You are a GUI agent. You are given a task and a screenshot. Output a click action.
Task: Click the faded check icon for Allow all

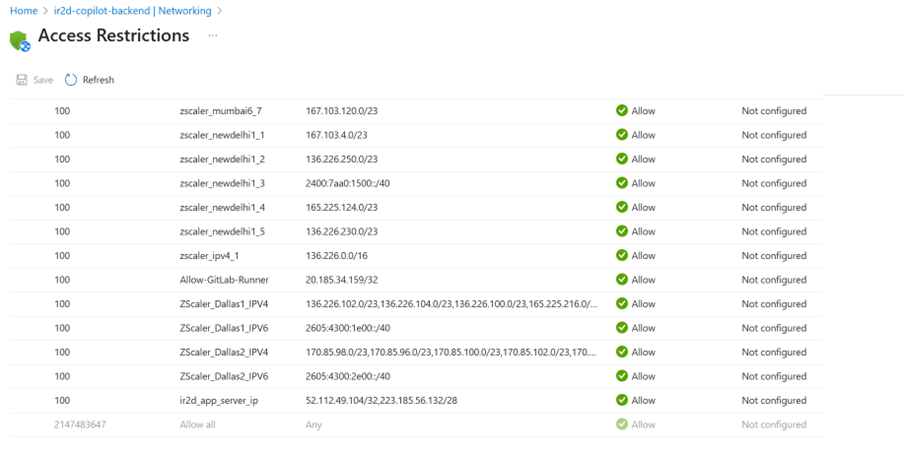pyautogui.click(x=621, y=425)
